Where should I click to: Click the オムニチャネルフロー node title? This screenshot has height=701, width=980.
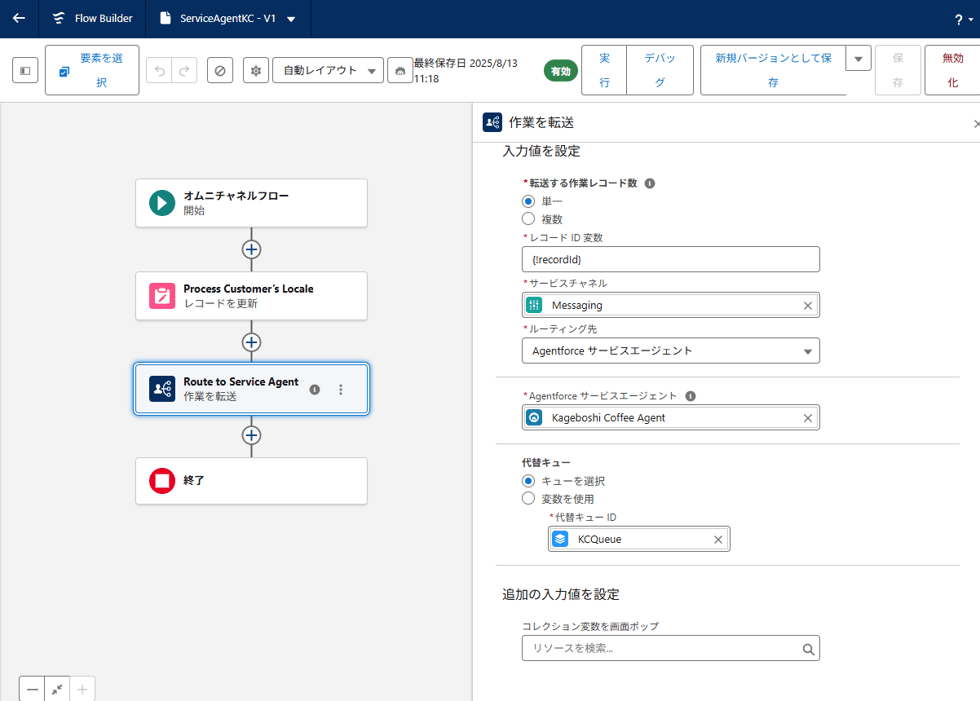(236, 196)
